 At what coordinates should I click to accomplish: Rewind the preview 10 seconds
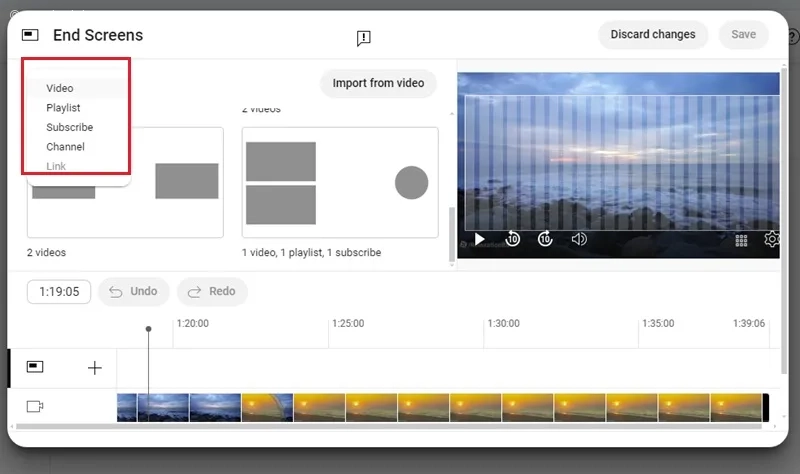click(512, 238)
